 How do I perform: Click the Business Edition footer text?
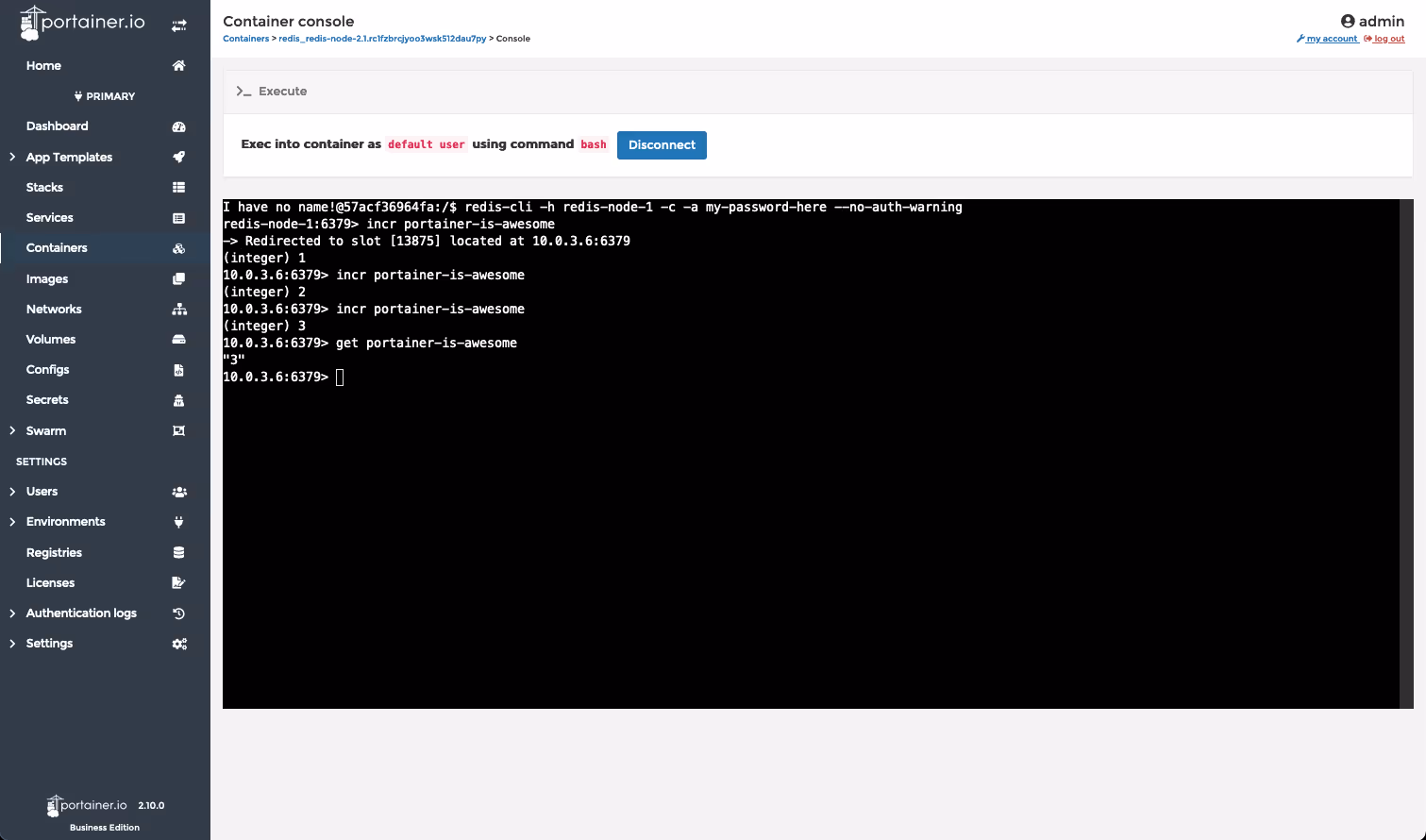coord(105,828)
